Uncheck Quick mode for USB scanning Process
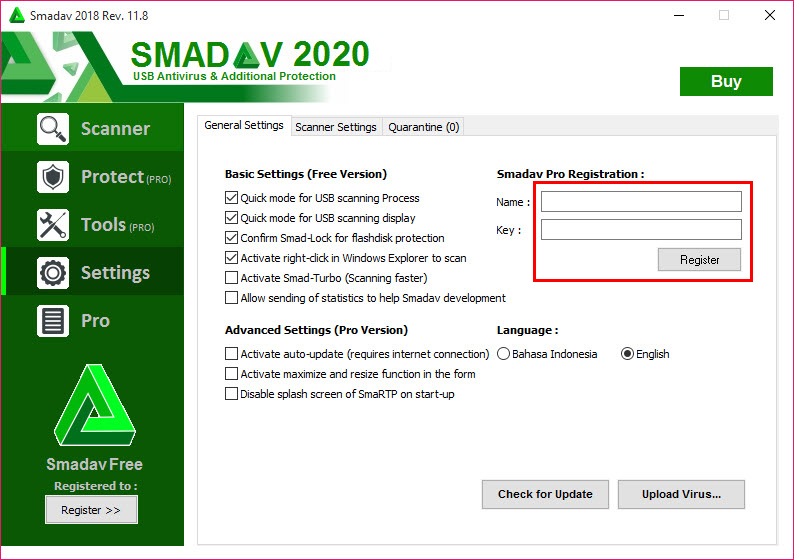This screenshot has width=794, height=560. click(231, 197)
